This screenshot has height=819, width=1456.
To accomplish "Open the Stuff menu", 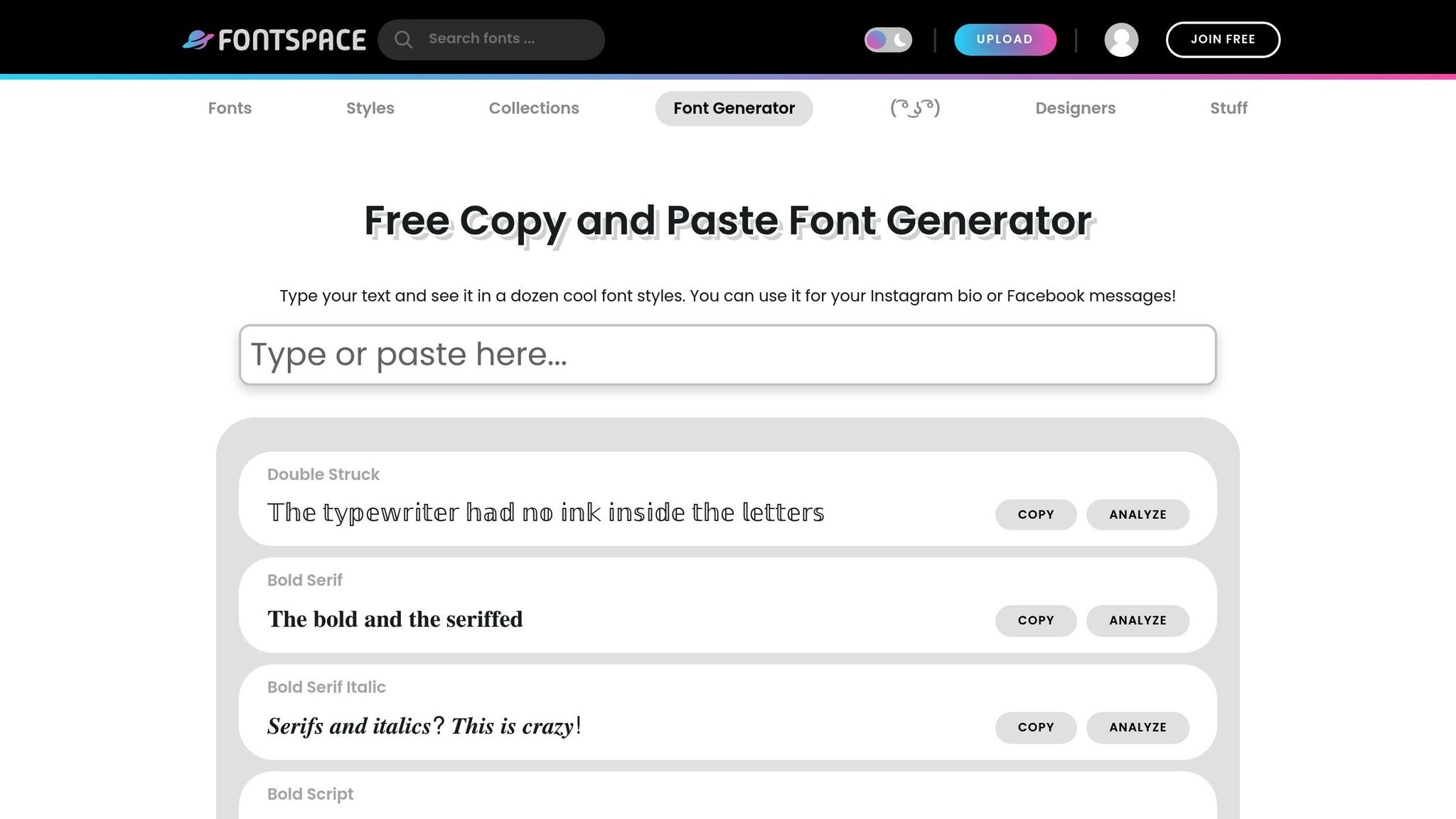I will 1228,108.
